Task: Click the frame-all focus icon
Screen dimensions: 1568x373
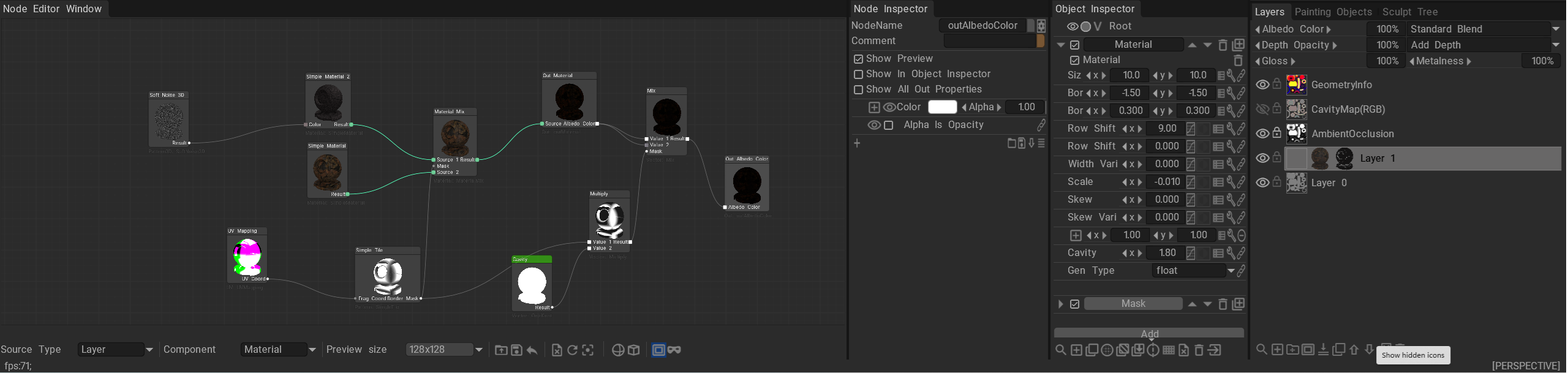Action: (588, 350)
